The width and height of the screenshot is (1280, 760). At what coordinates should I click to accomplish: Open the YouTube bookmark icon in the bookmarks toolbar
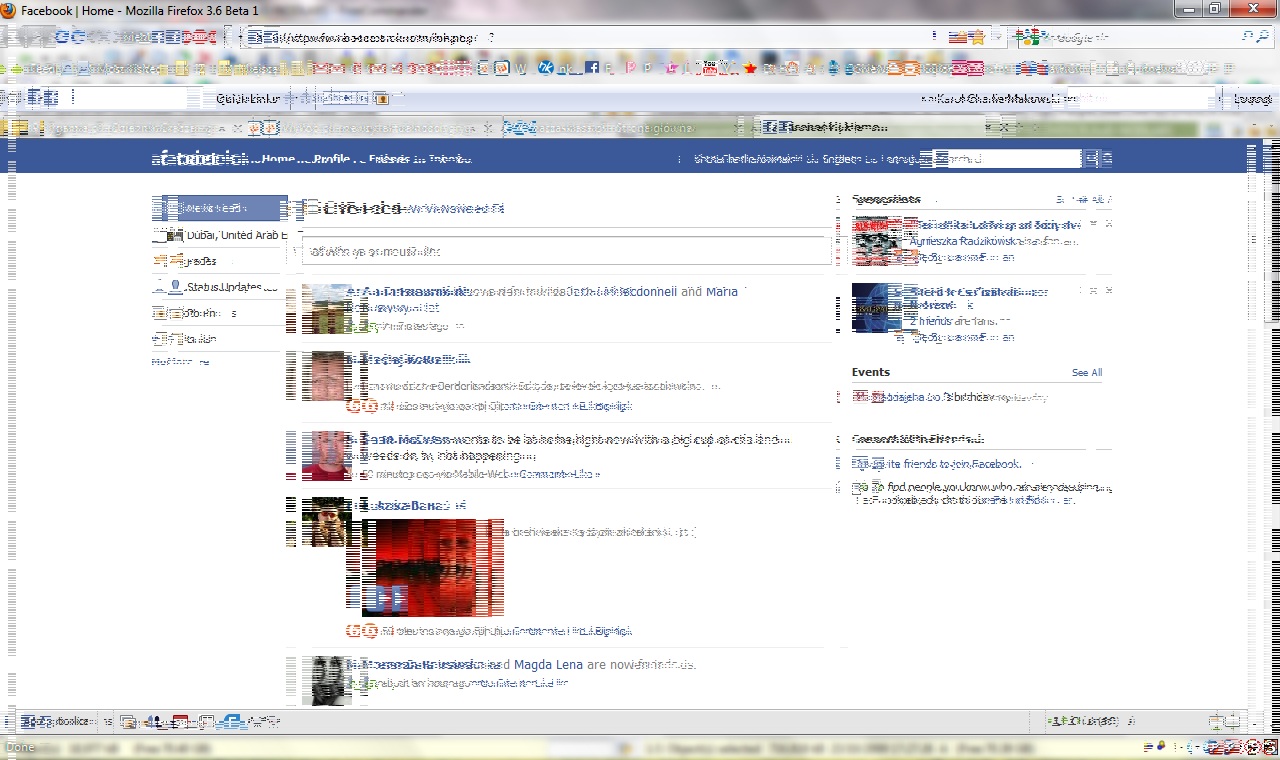tap(710, 68)
